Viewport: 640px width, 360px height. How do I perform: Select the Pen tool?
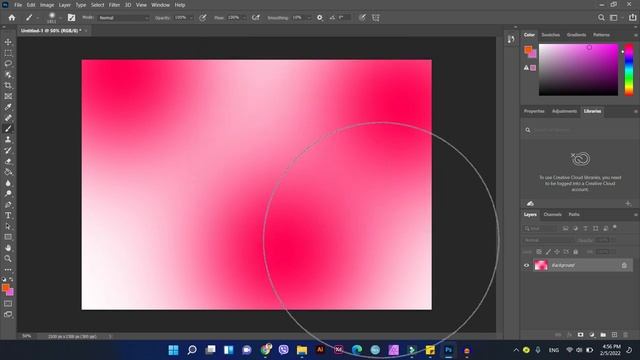8,204
